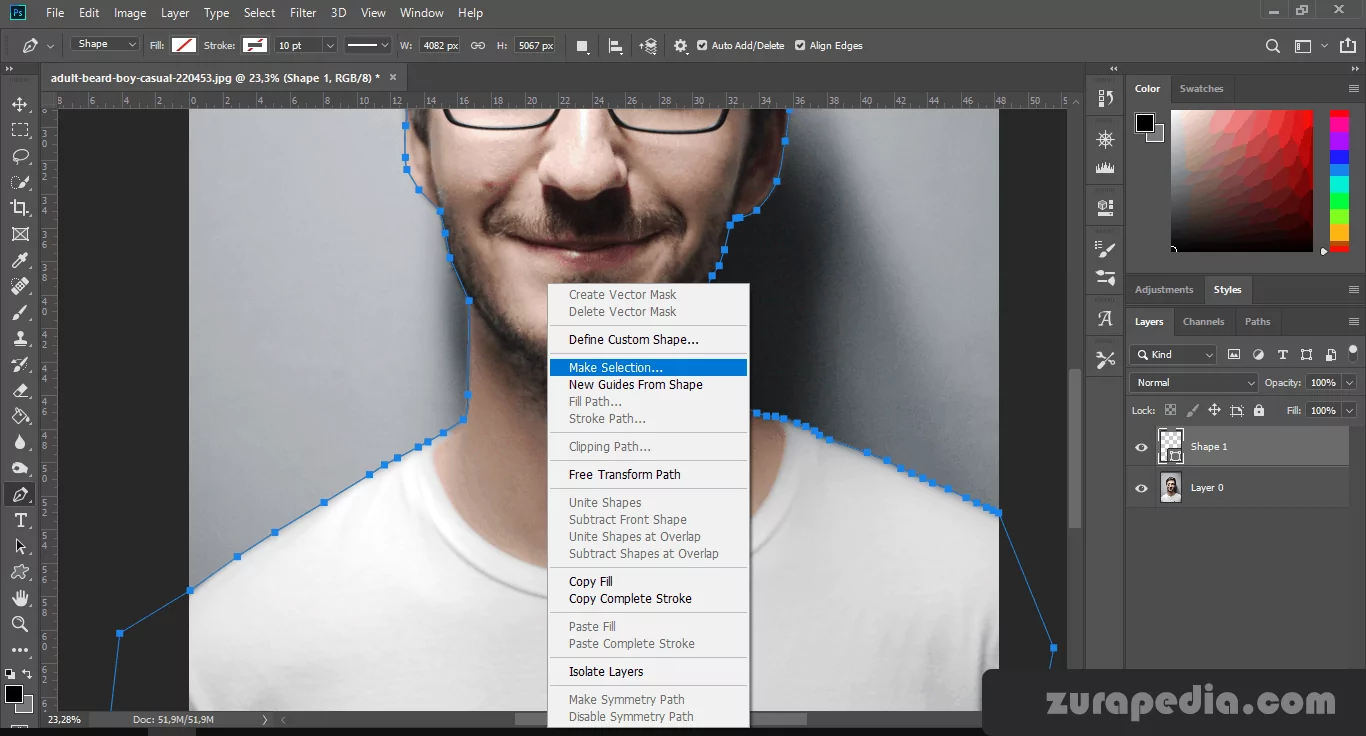Pick the foreground color swatch in Color panel
This screenshot has width=1366, height=736.
pyautogui.click(x=1145, y=123)
